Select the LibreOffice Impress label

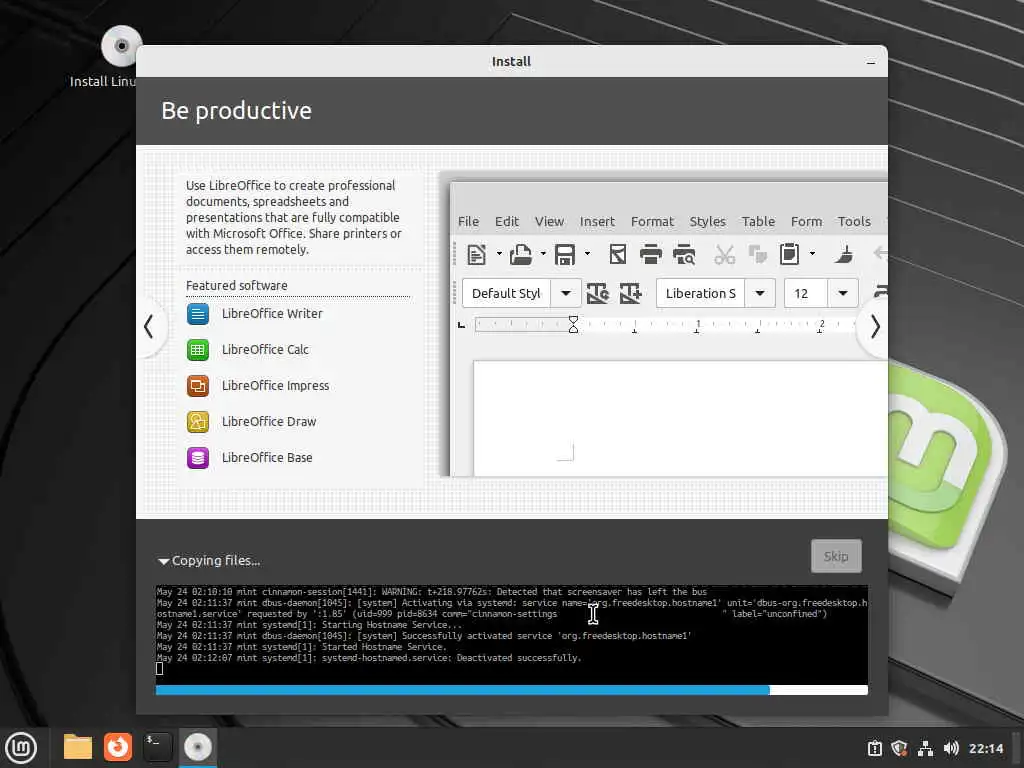click(x=275, y=385)
